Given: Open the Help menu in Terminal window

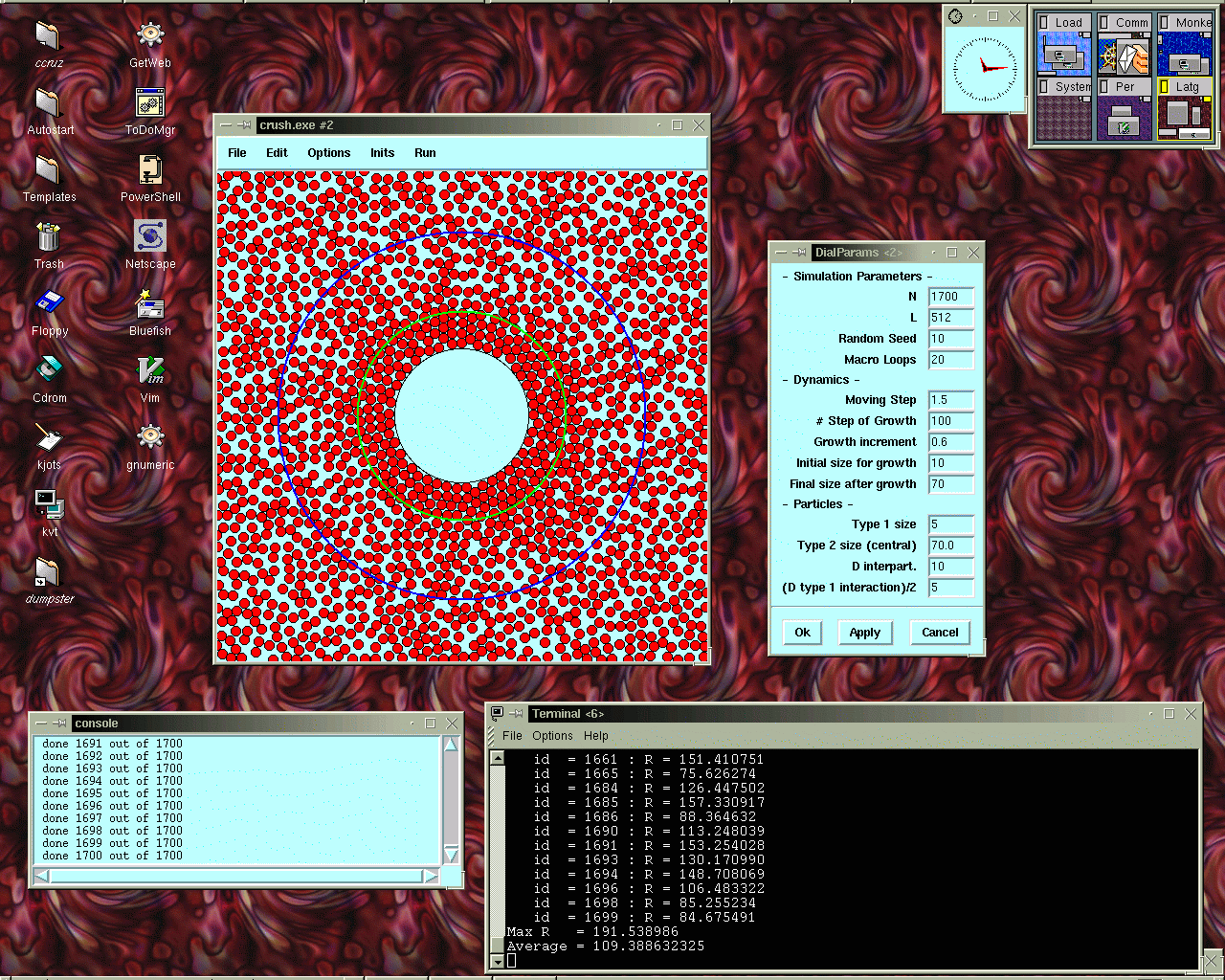Looking at the screenshot, I should (596, 736).
